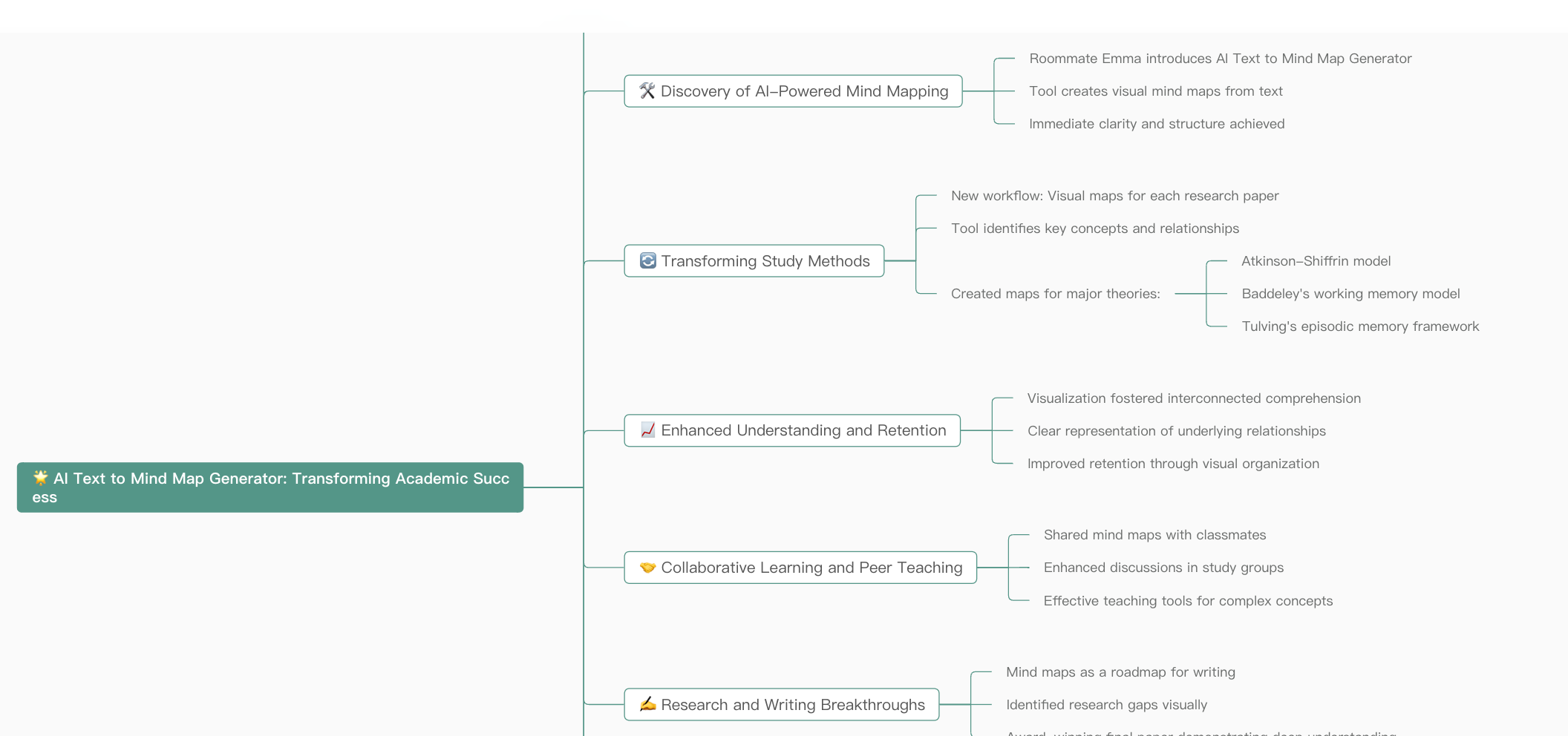Viewport: 1568px width, 736px height.
Task: Select the Enhanced Understanding and Retention node
Action: [792, 430]
